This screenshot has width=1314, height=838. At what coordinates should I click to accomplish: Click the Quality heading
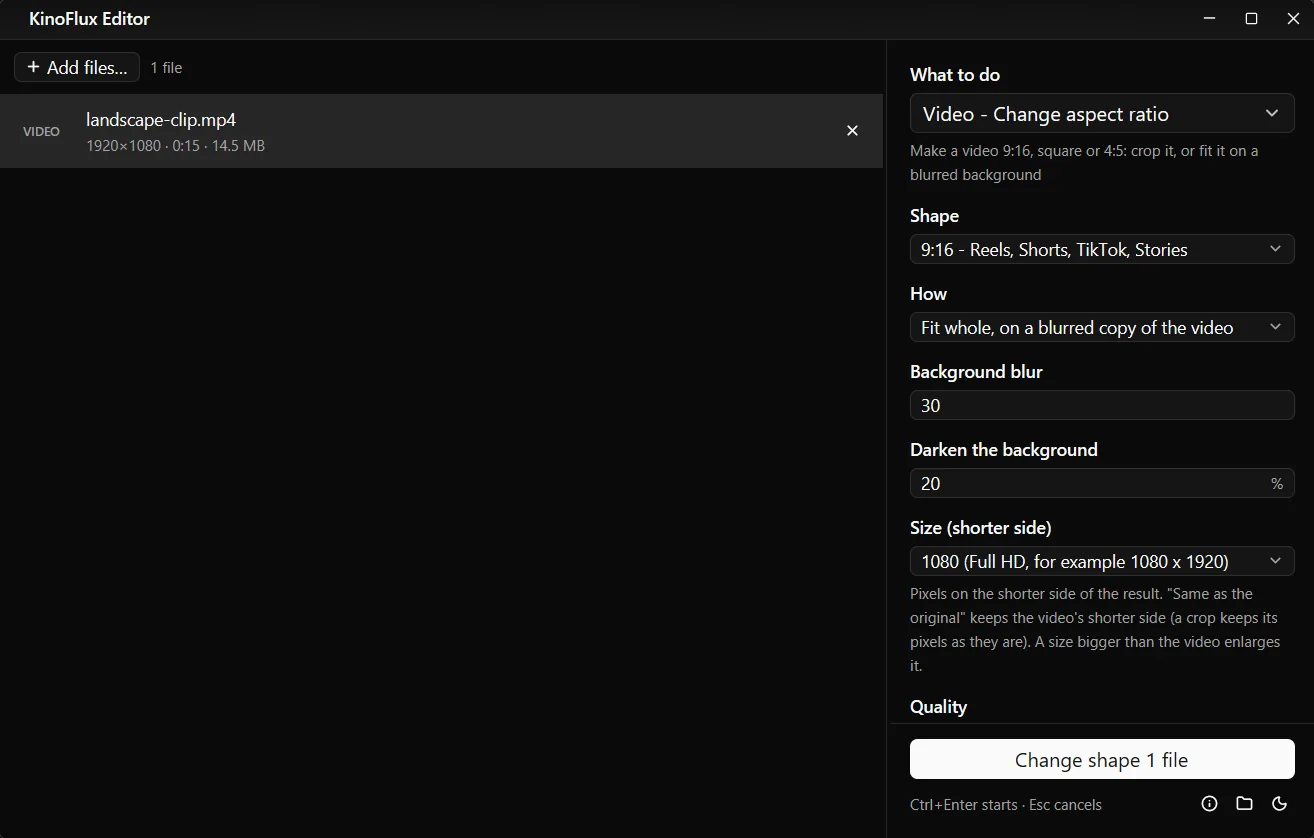pyautogui.click(x=938, y=706)
